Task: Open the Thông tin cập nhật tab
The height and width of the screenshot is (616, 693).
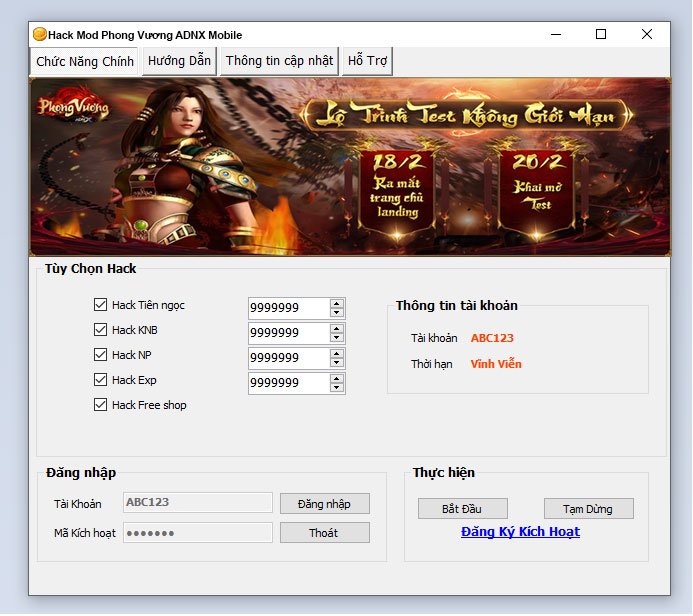Action: (x=279, y=61)
